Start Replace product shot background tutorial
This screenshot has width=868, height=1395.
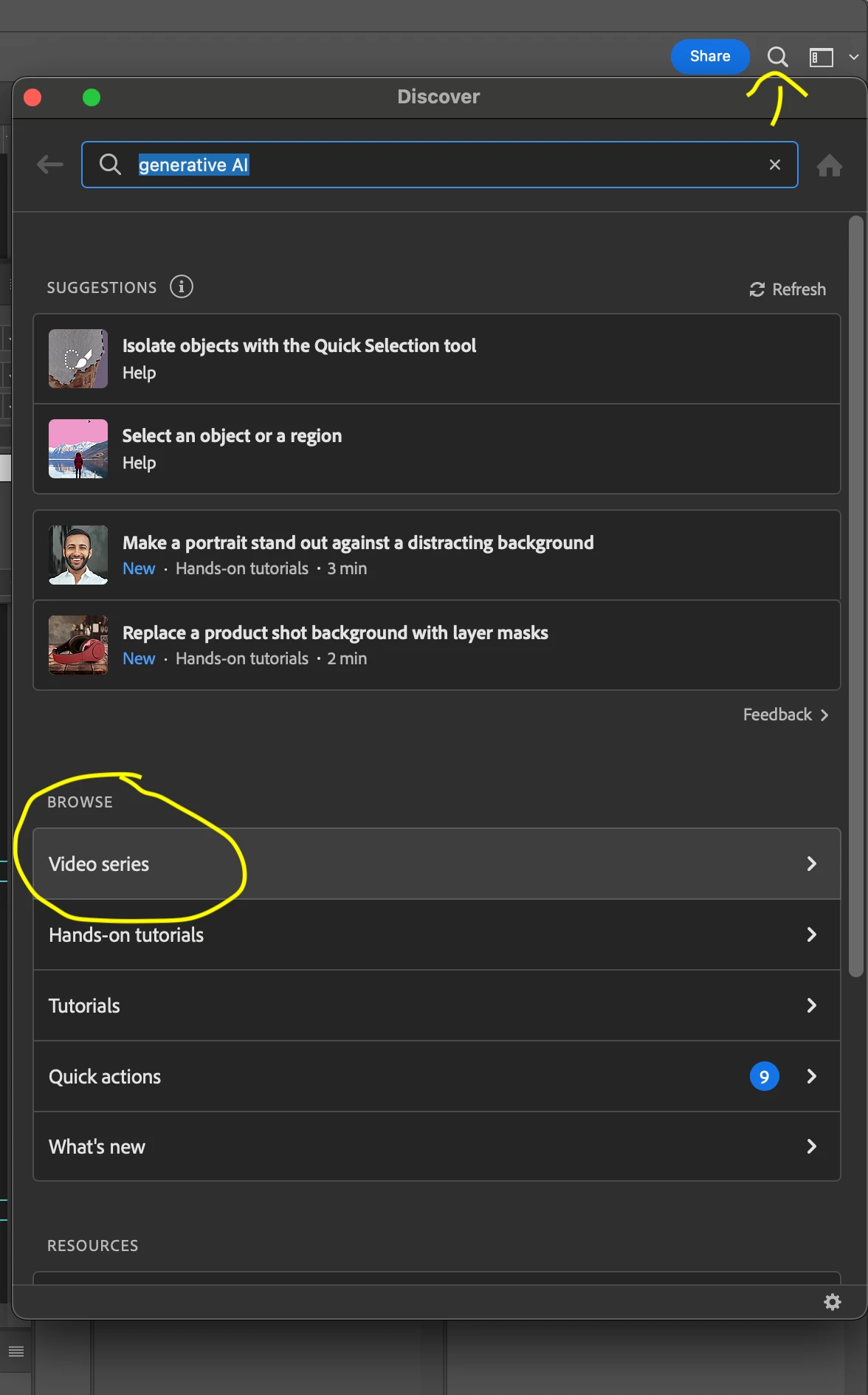[x=437, y=645]
